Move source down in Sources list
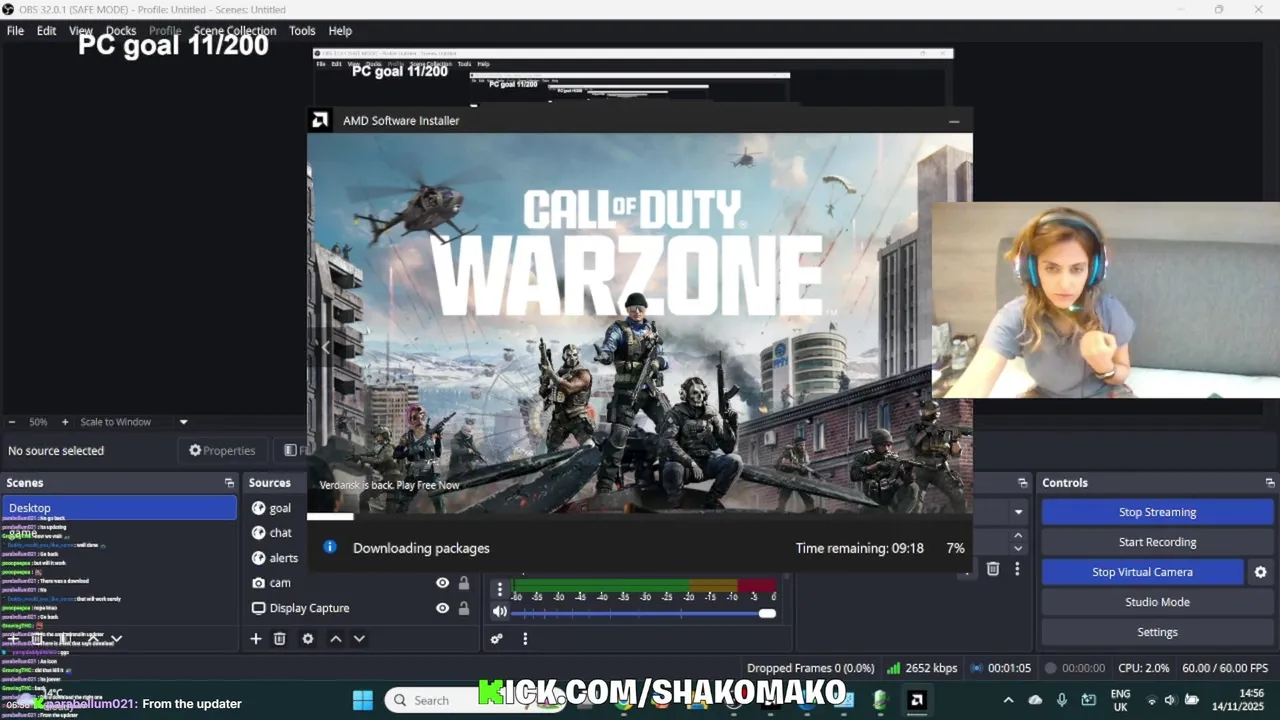This screenshot has height=720, width=1280. [x=359, y=639]
